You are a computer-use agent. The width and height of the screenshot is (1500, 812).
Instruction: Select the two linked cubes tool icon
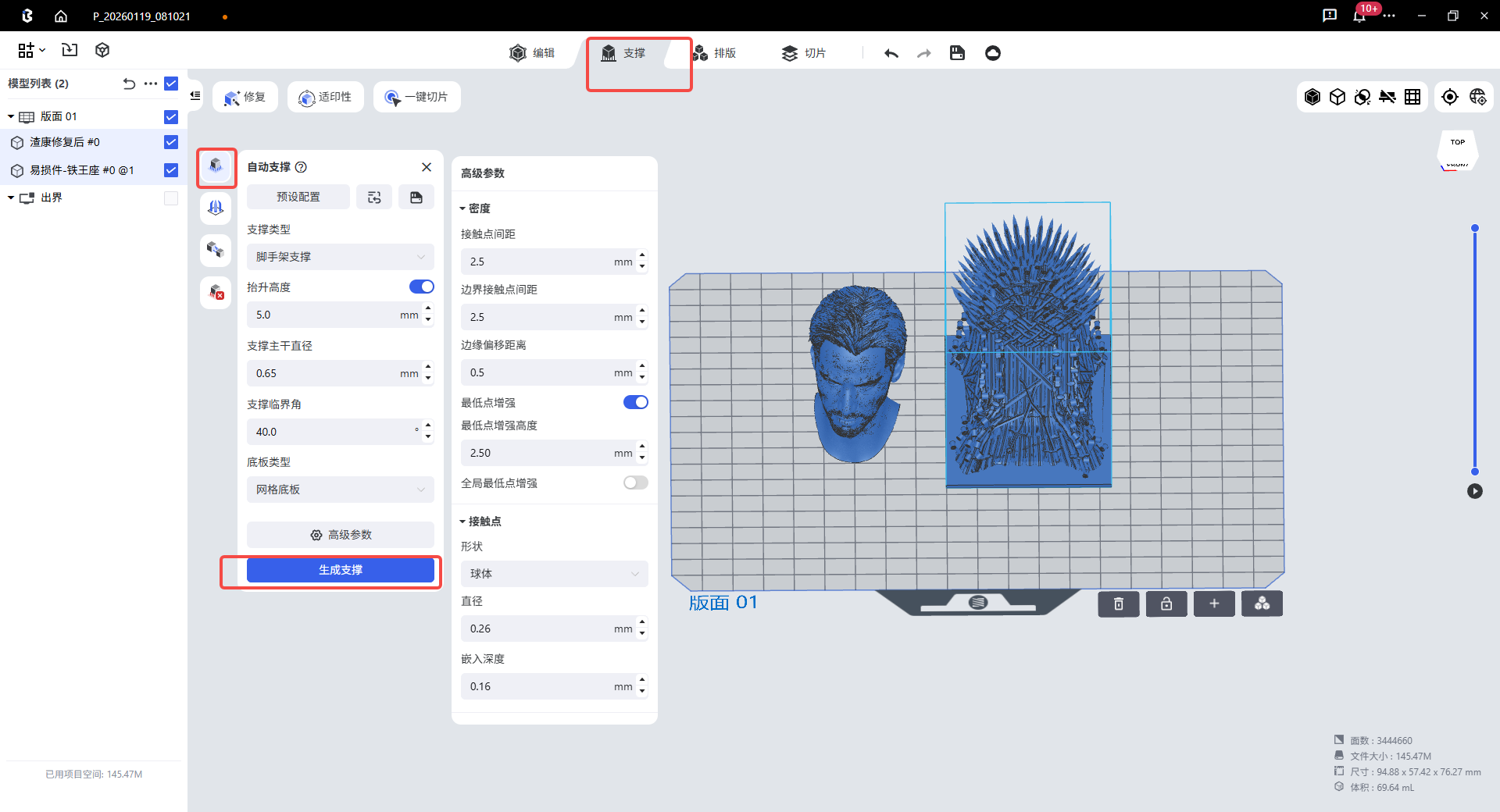tap(216, 250)
